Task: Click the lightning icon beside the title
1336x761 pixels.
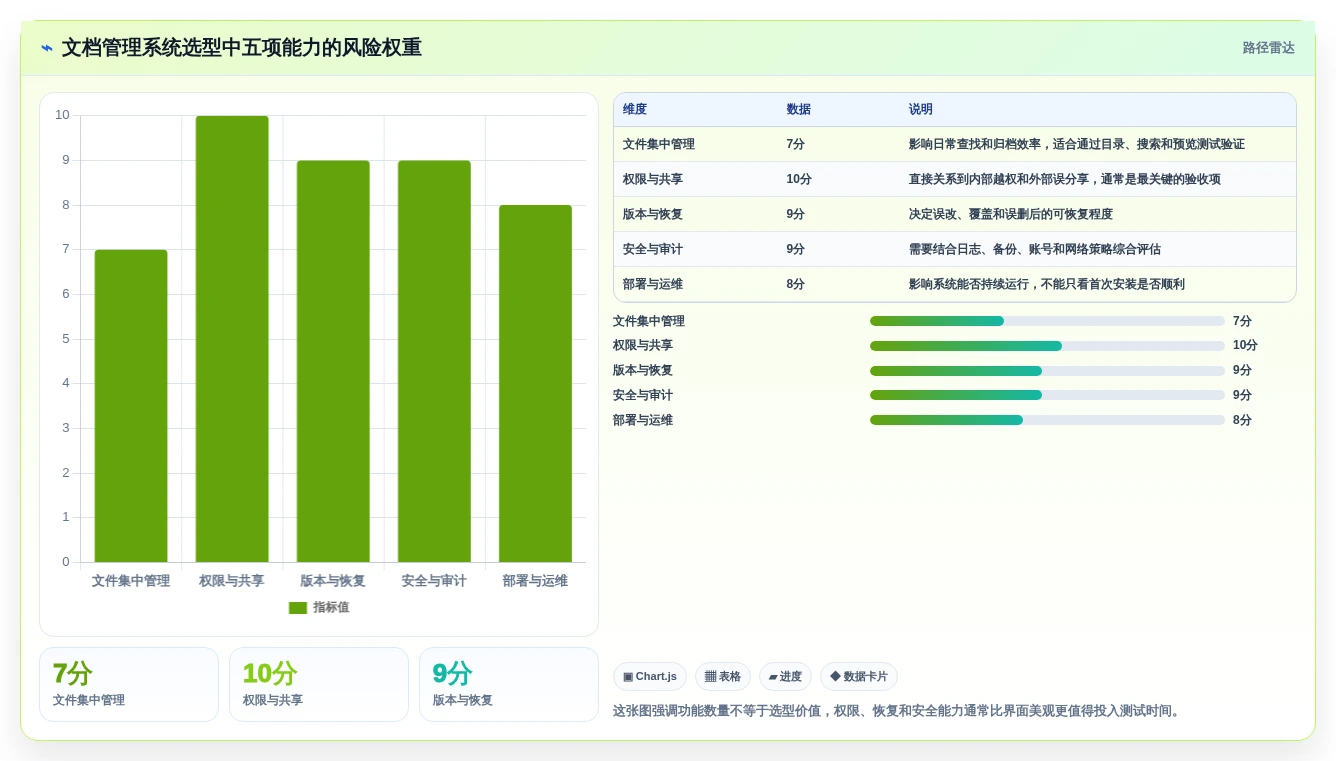Action: pos(47,48)
